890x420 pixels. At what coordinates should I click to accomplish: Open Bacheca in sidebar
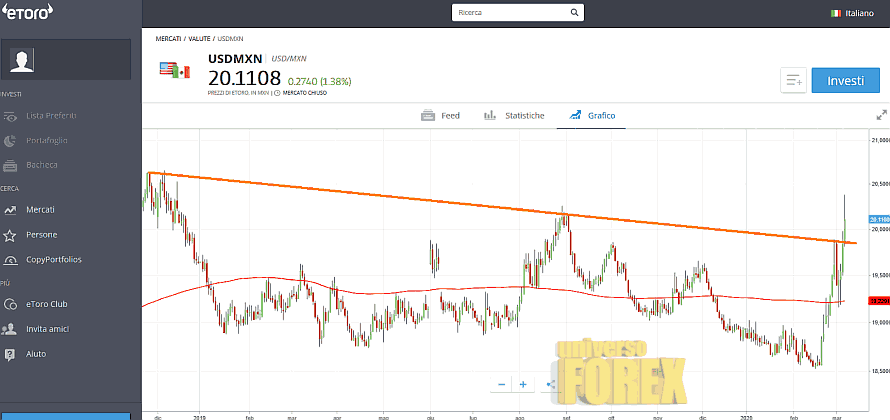tap(41, 165)
